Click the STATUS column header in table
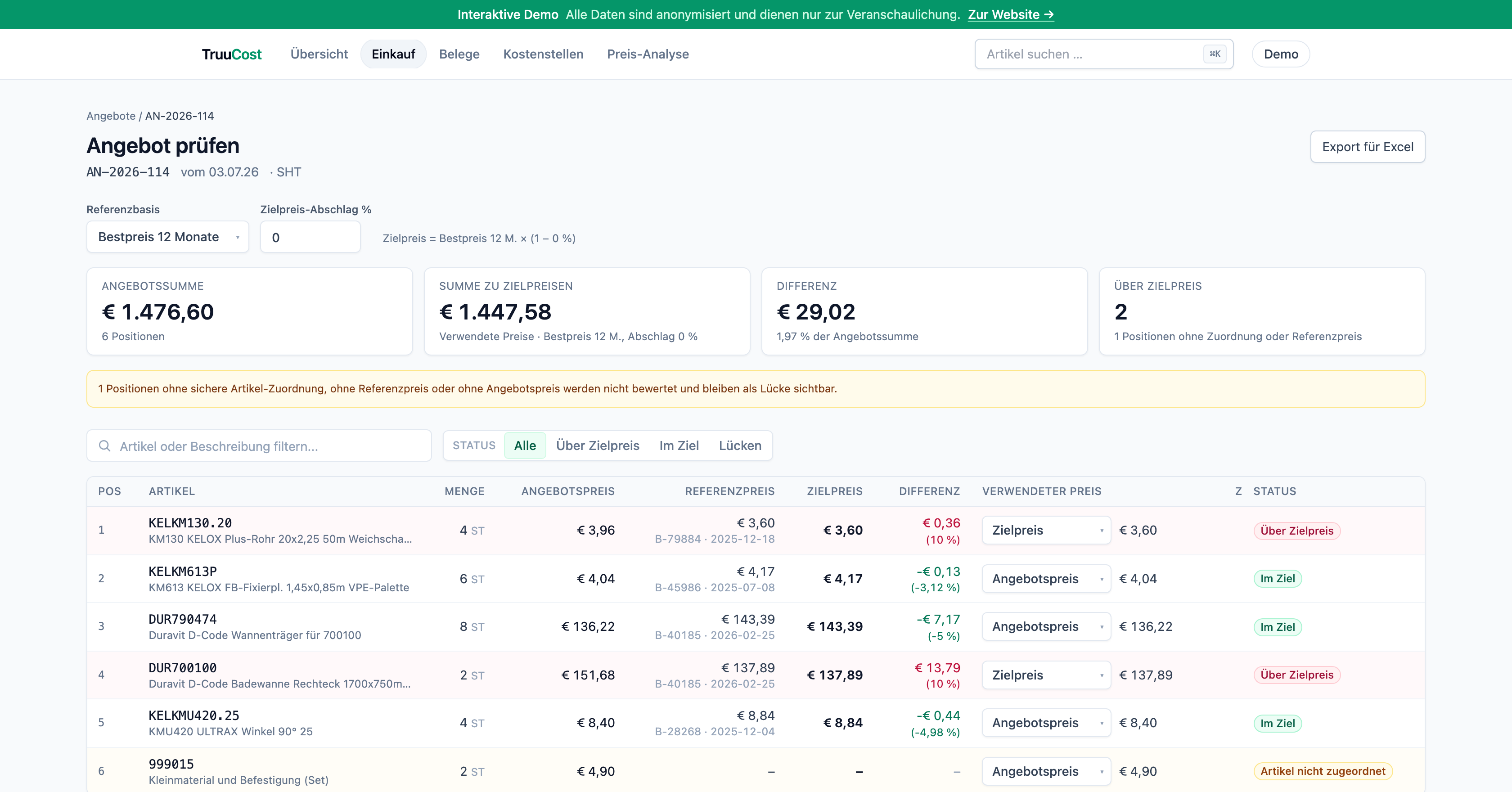Image resolution: width=1512 pixels, height=792 pixels. pyautogui.click(x=1274, y=491)
